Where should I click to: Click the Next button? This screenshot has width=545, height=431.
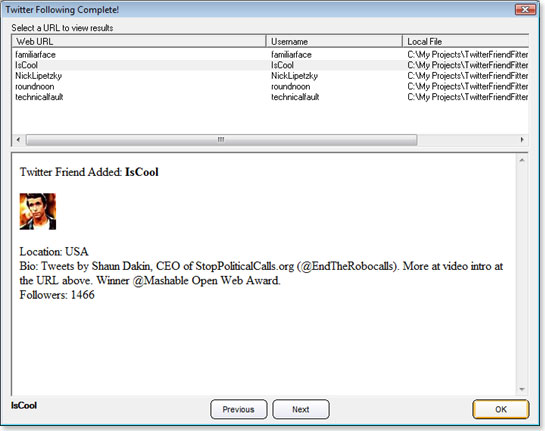tap(301, 409)
